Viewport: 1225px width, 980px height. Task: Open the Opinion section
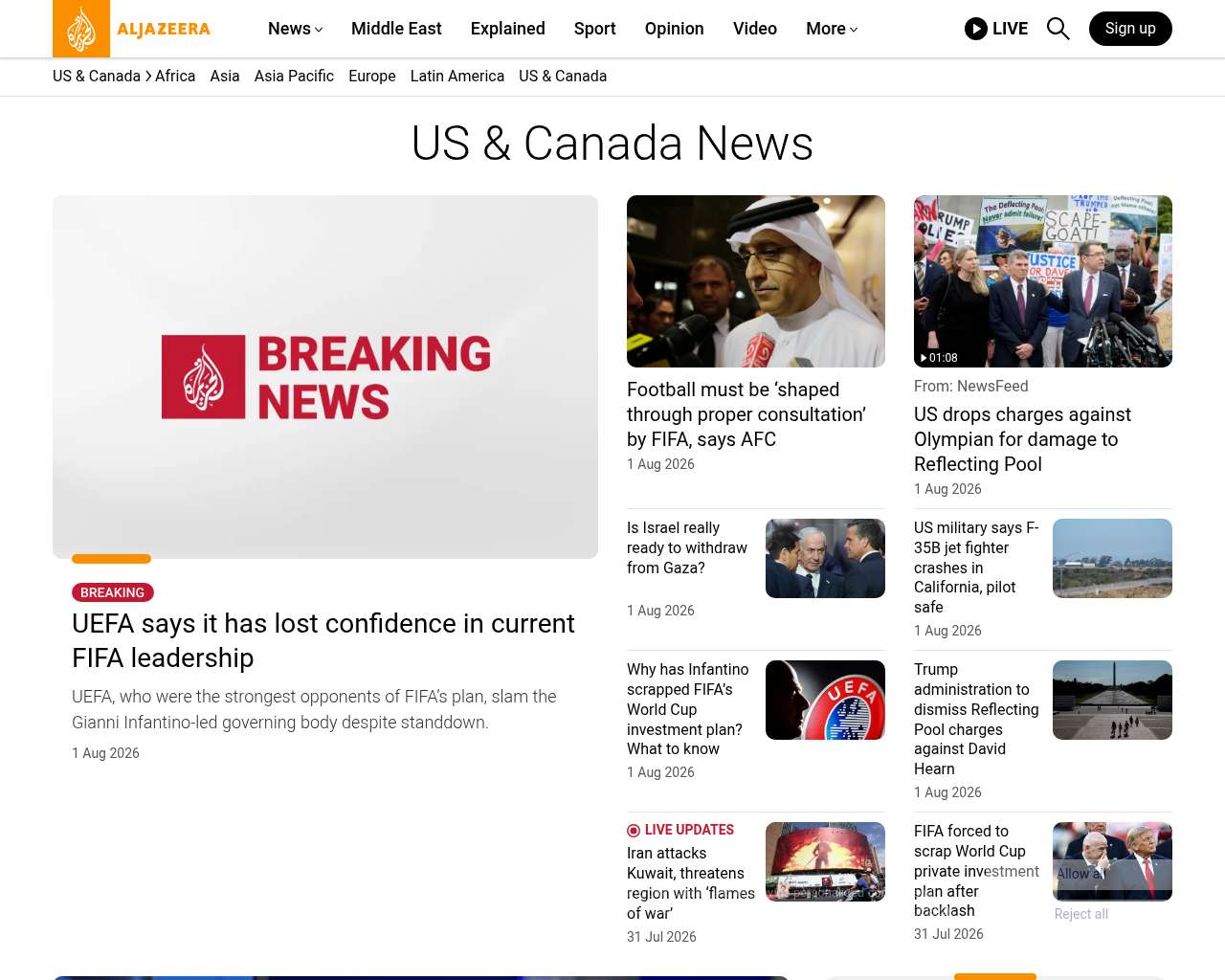tap(675, 29)
